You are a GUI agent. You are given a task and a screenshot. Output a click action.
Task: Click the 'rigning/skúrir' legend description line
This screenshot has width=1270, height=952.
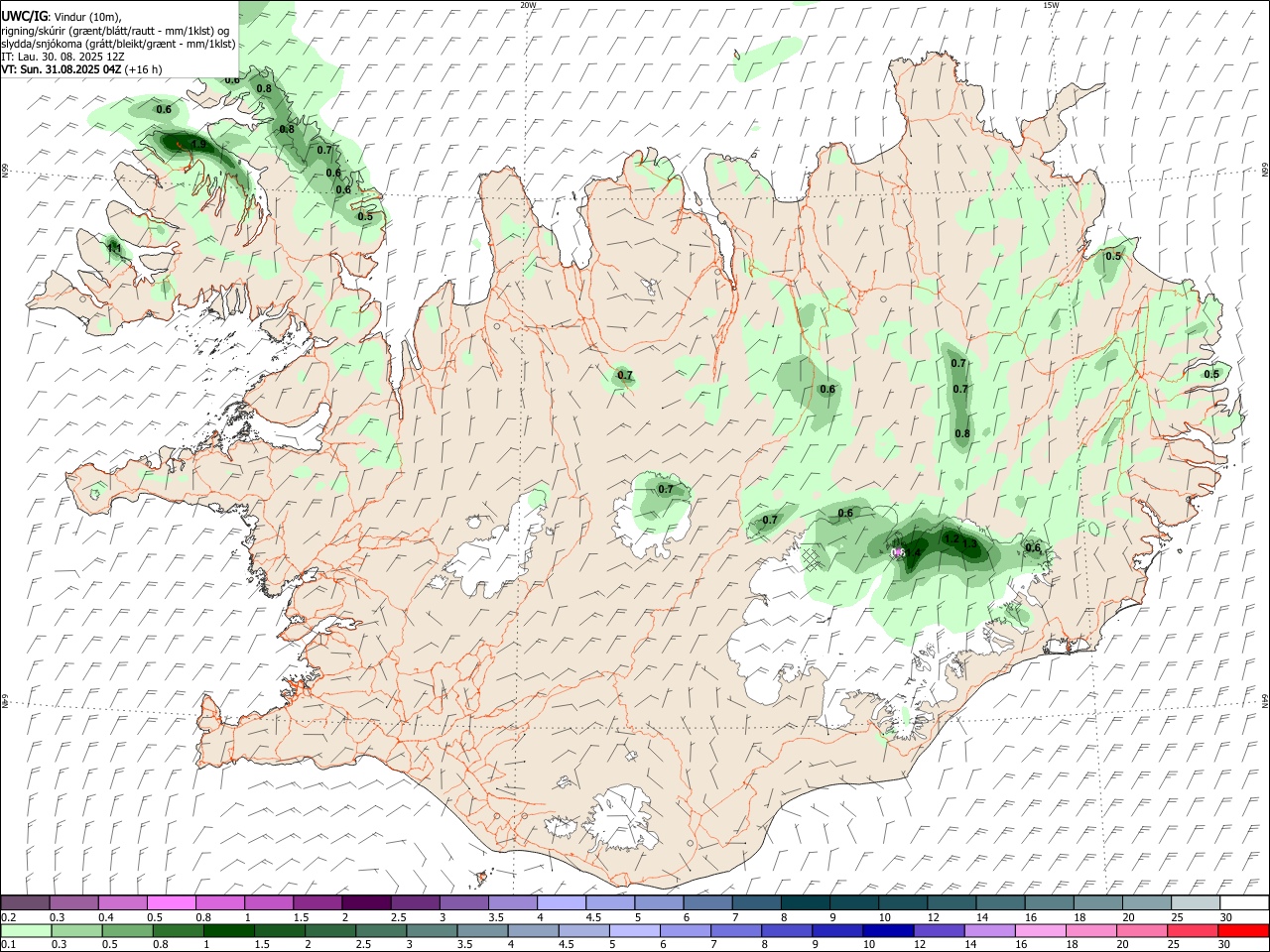point(115,30)
